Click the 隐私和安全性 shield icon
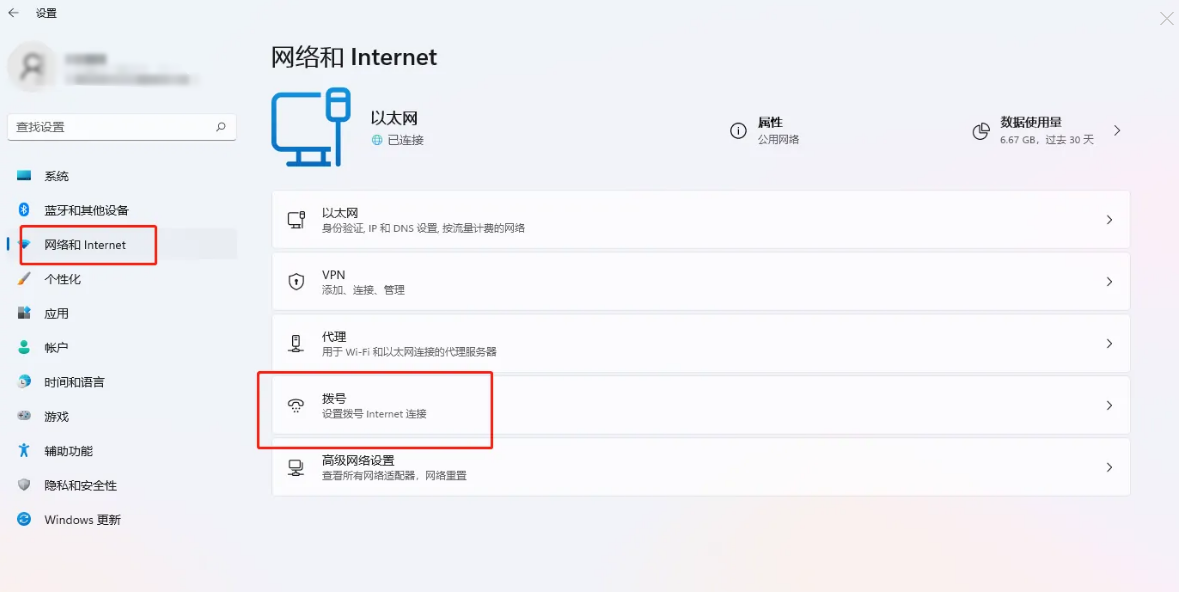This screenshot has width=1179, height=592. pyautogui.click(x=24, y=485)
